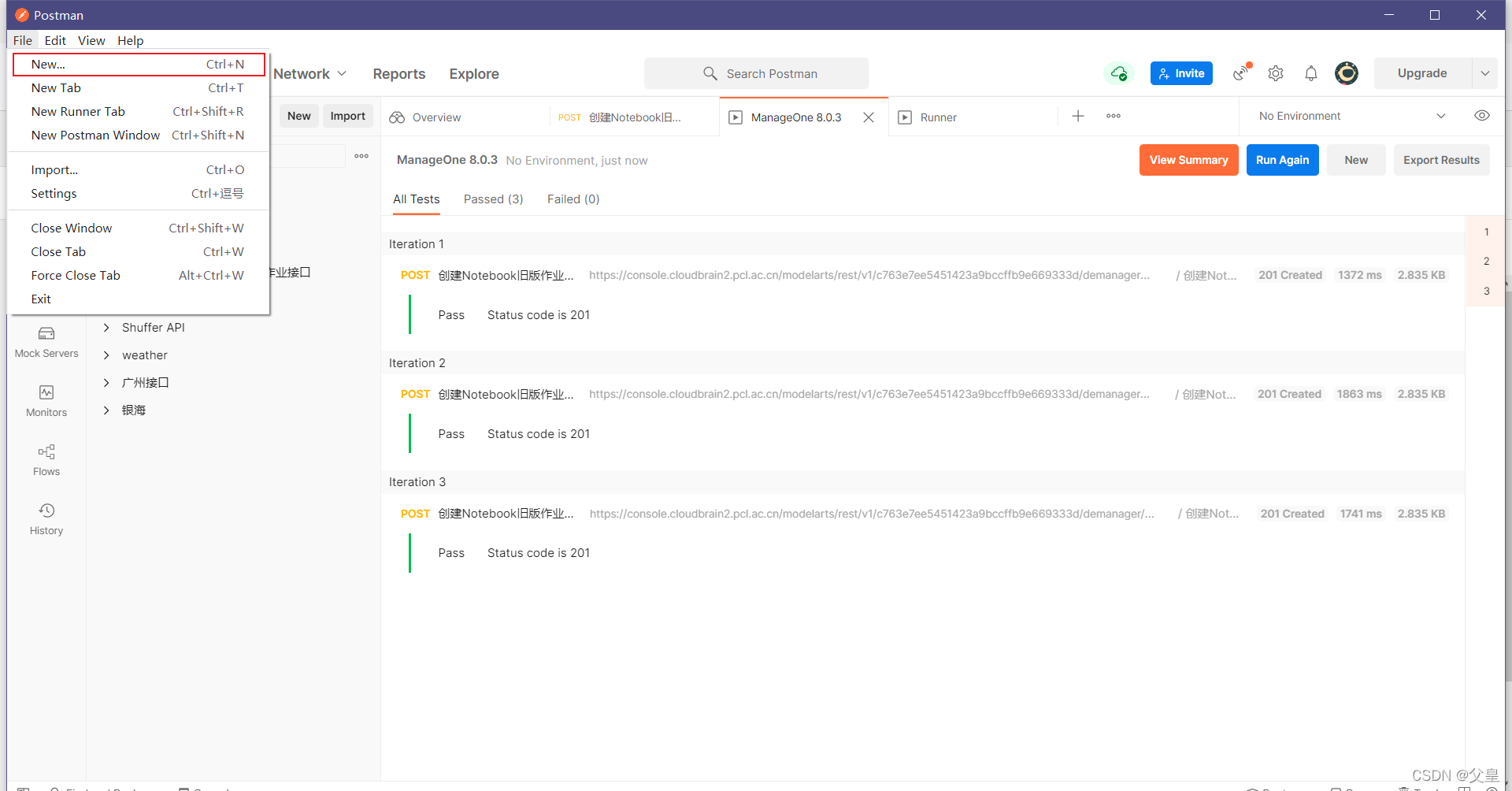Open the History sidebar icon
The width and height of the screenshot is (1512, 791).
click(x=46, y=519)
